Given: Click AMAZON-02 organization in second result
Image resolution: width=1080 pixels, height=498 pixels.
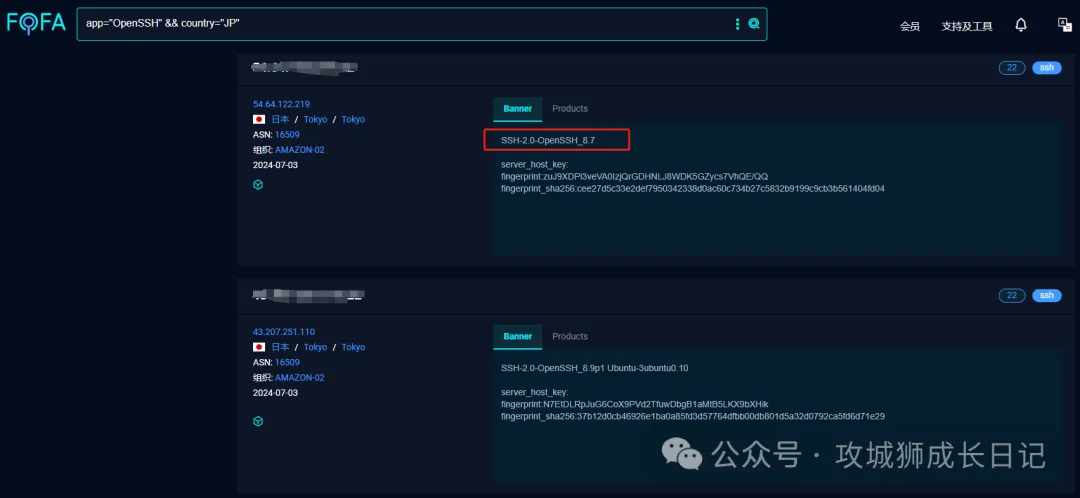Looking at the screenshot, I should pyautogui.click(x=300, y=378).
